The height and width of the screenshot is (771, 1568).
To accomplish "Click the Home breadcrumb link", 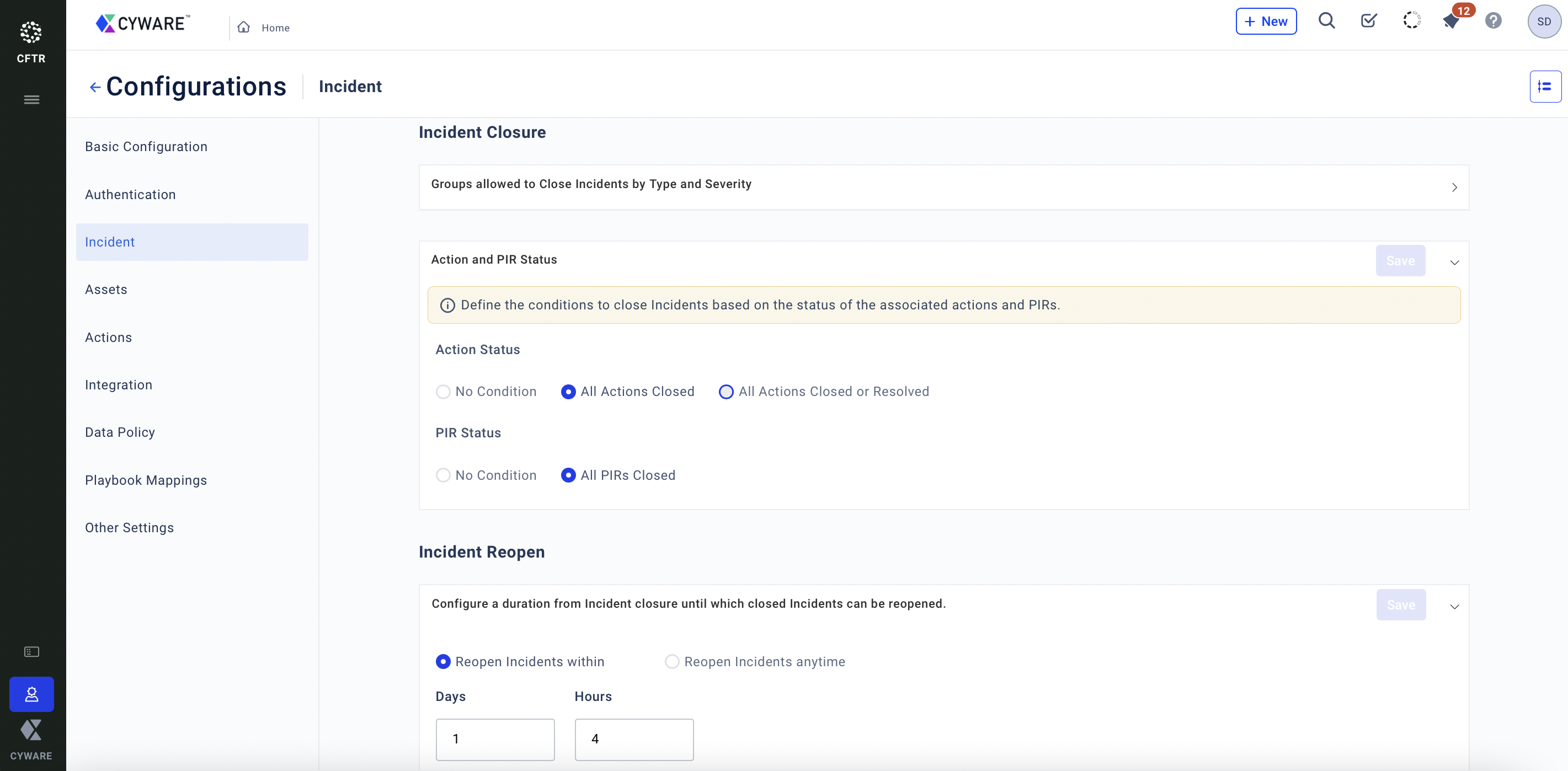I will tap(275, 28).
